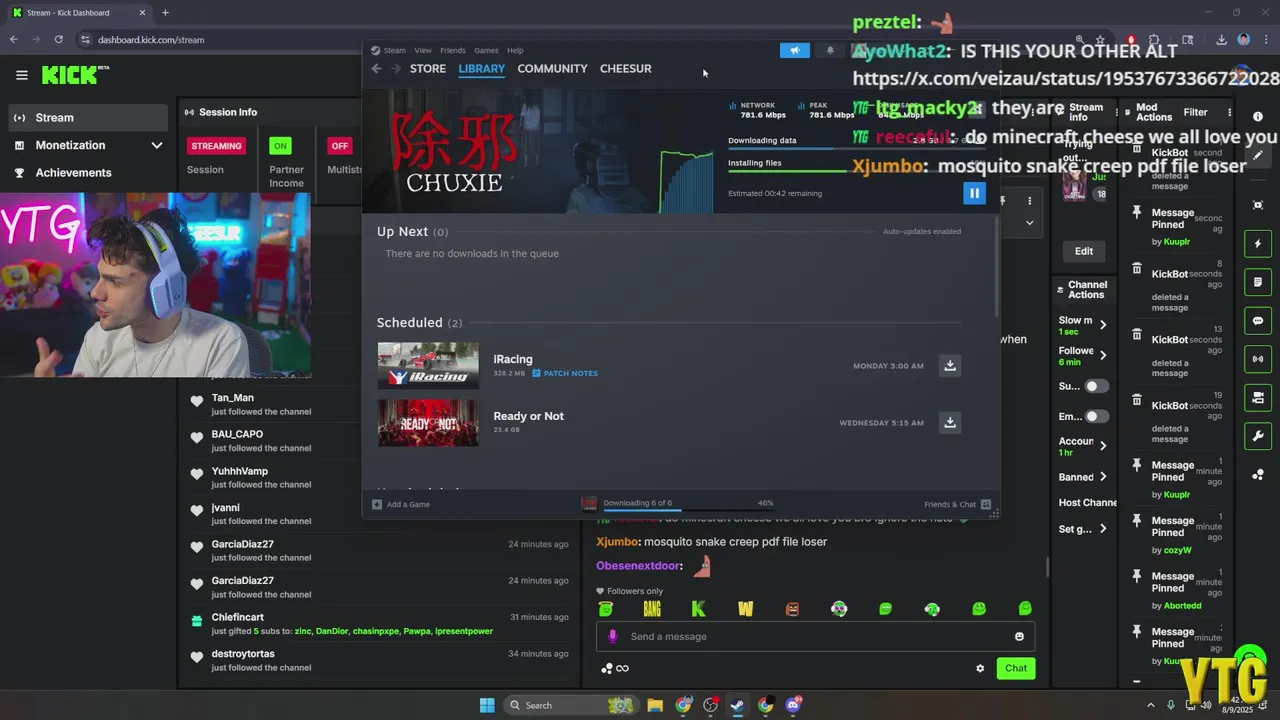This screenshot has width=1280, height=720.
Task: Expand Monetization menu in Kick sidebar
Action: click(88, 145)
